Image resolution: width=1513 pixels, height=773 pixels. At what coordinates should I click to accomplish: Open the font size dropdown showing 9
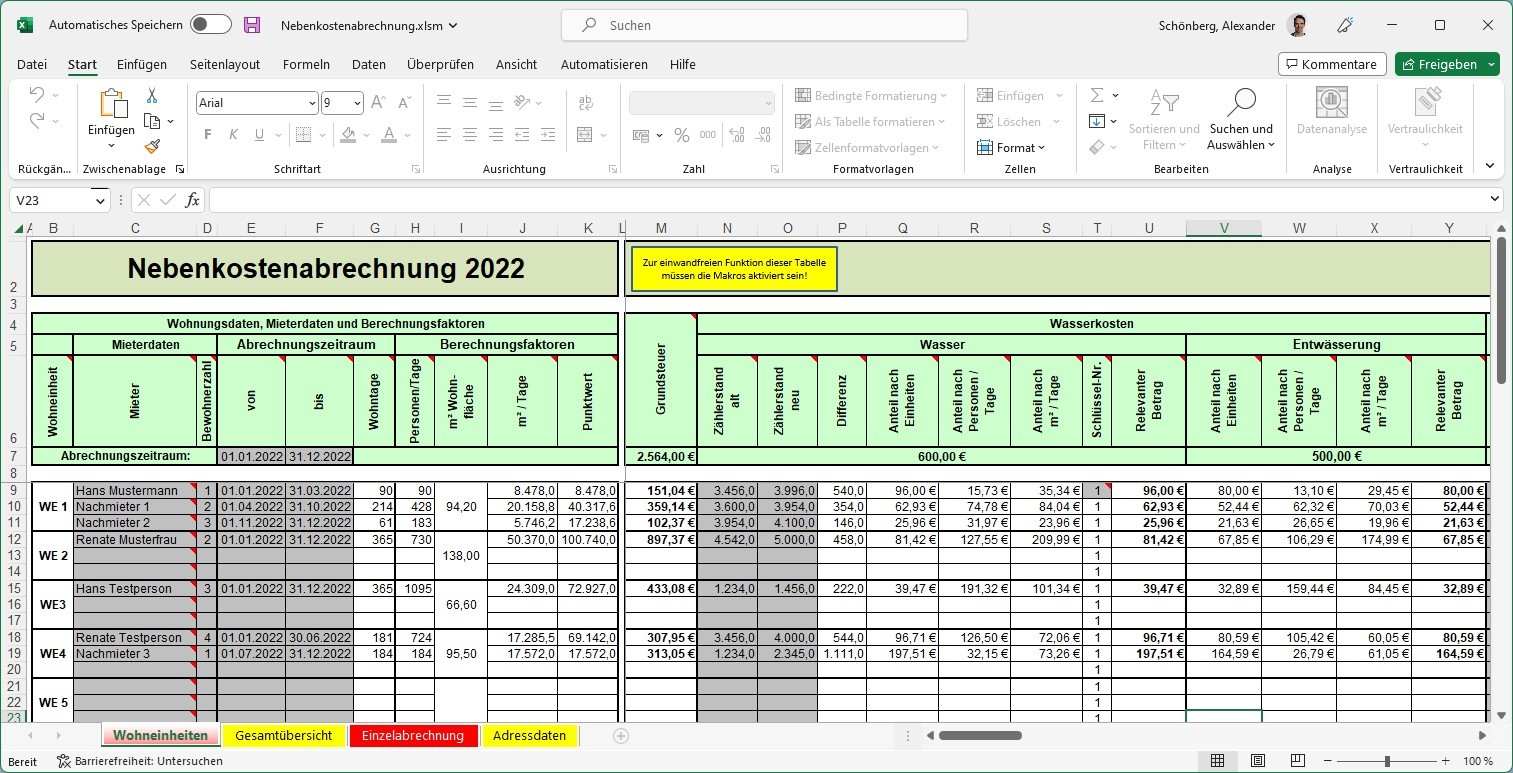(x=356, y=103)
